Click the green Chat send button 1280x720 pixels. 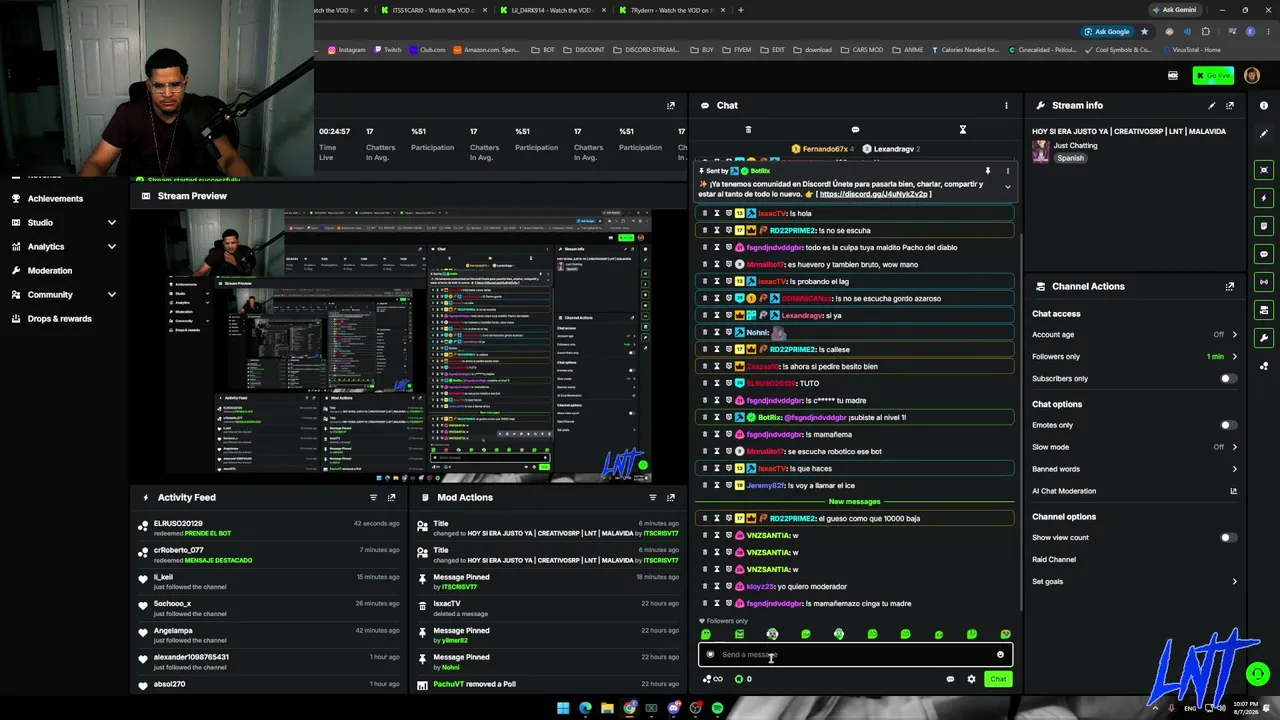[998, 679]
